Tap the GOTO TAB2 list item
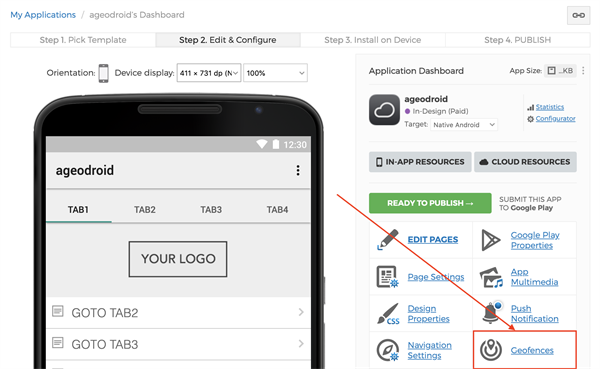This screenshot has height=369, width=600. (178, 313)
